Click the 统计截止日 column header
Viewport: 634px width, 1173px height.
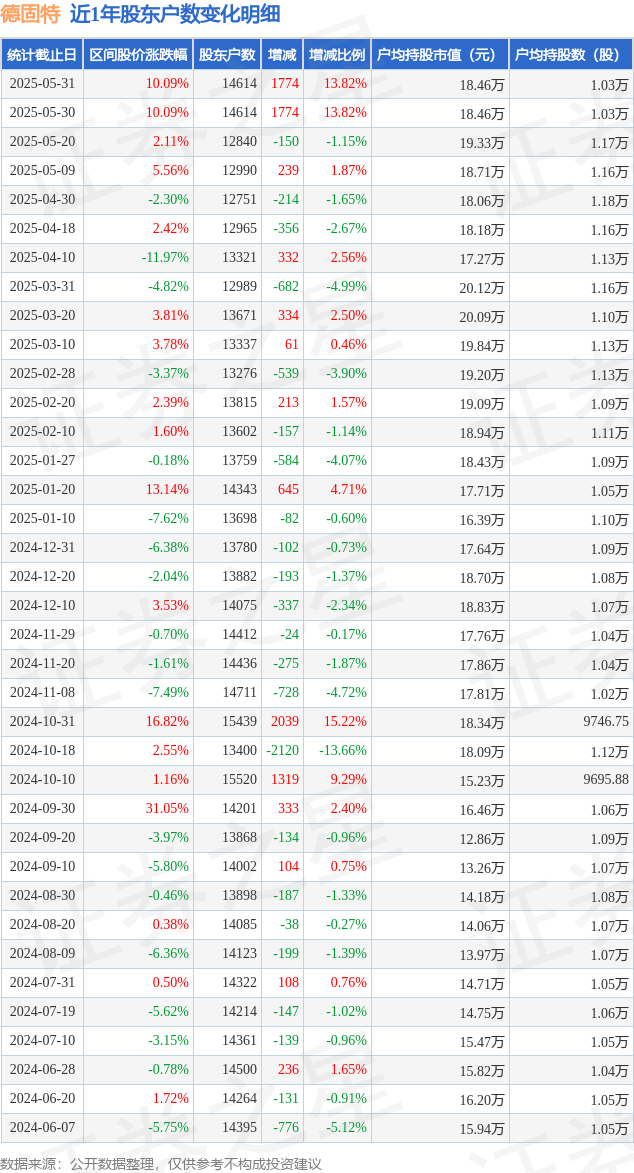click(42, 55)
